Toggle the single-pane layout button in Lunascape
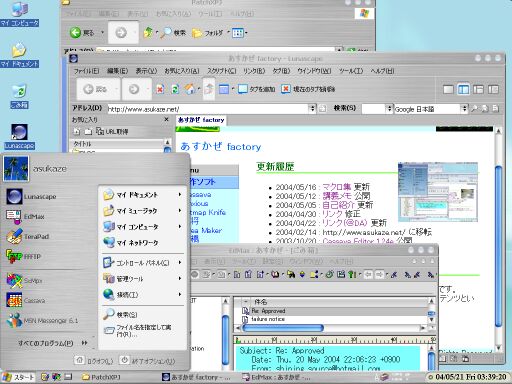512x384 pixels. pyautogui.click(x=448, y=89)
